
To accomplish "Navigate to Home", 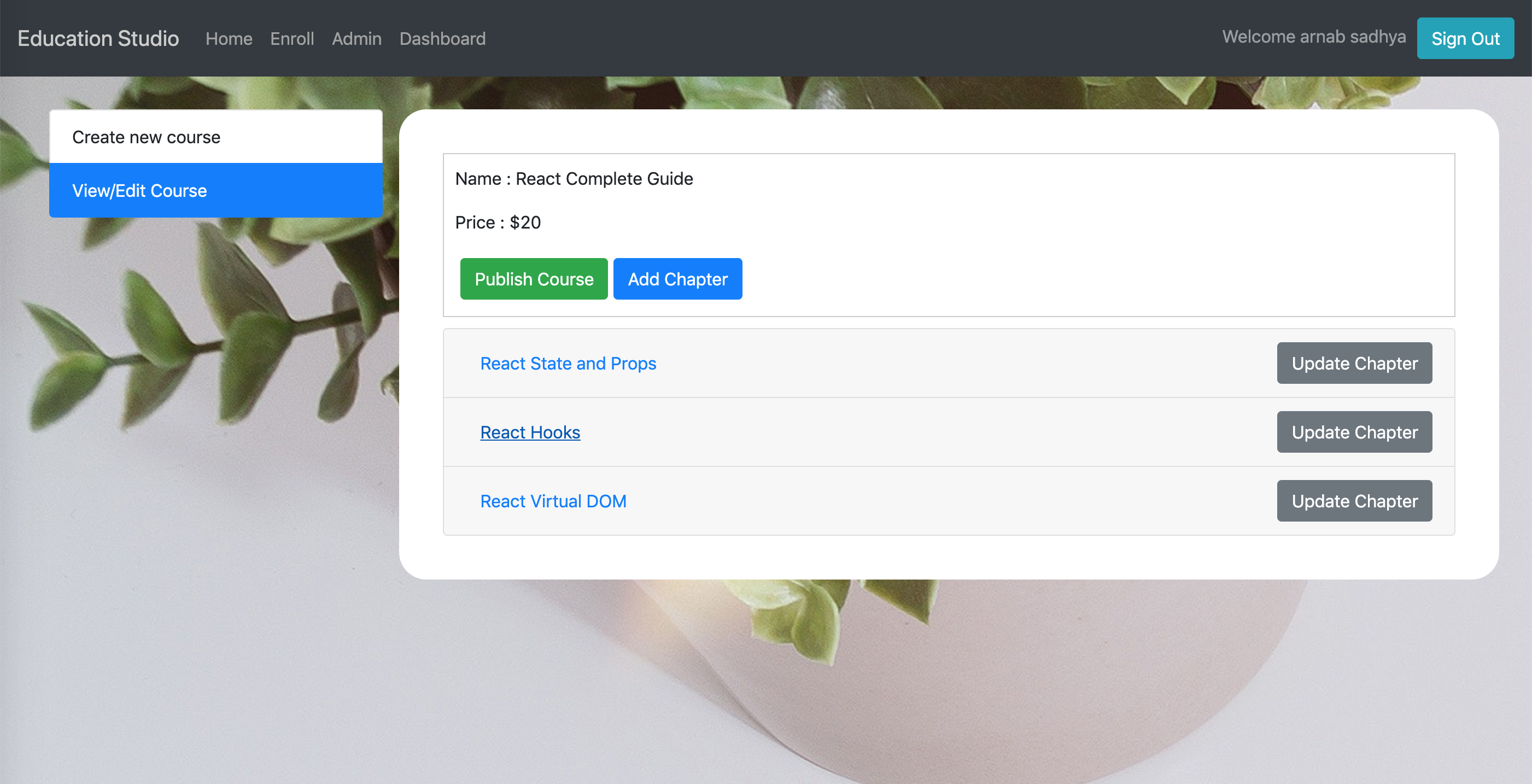I will [x=229, y=38].
